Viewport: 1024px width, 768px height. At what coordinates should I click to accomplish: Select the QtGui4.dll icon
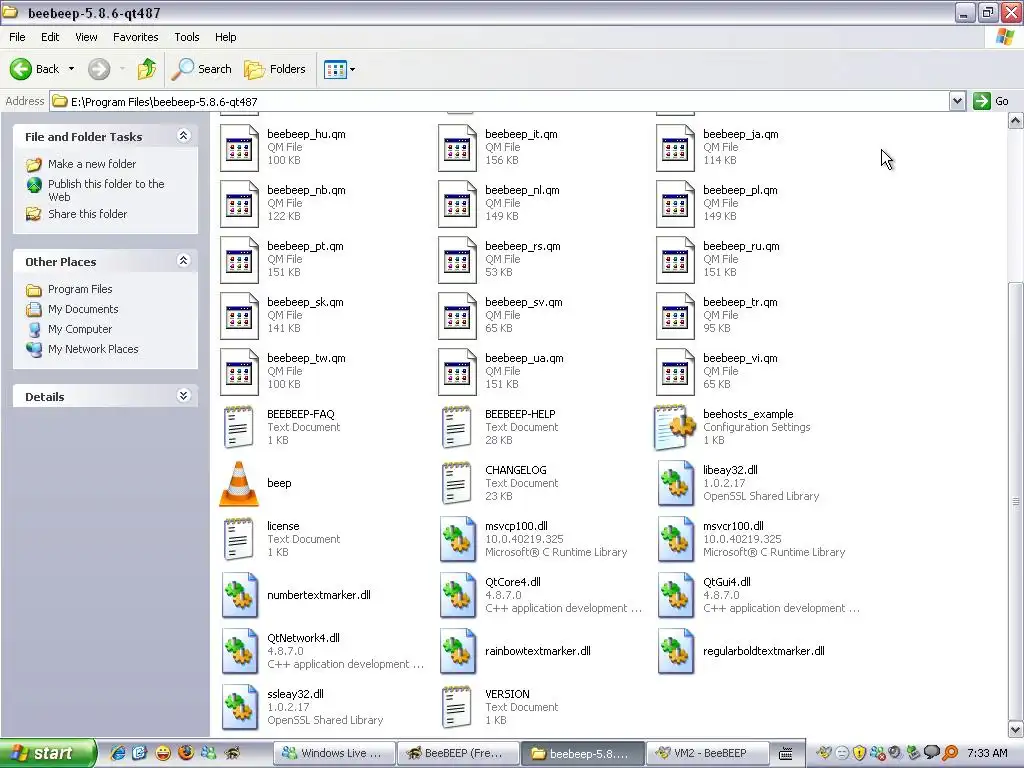(675, 596)
